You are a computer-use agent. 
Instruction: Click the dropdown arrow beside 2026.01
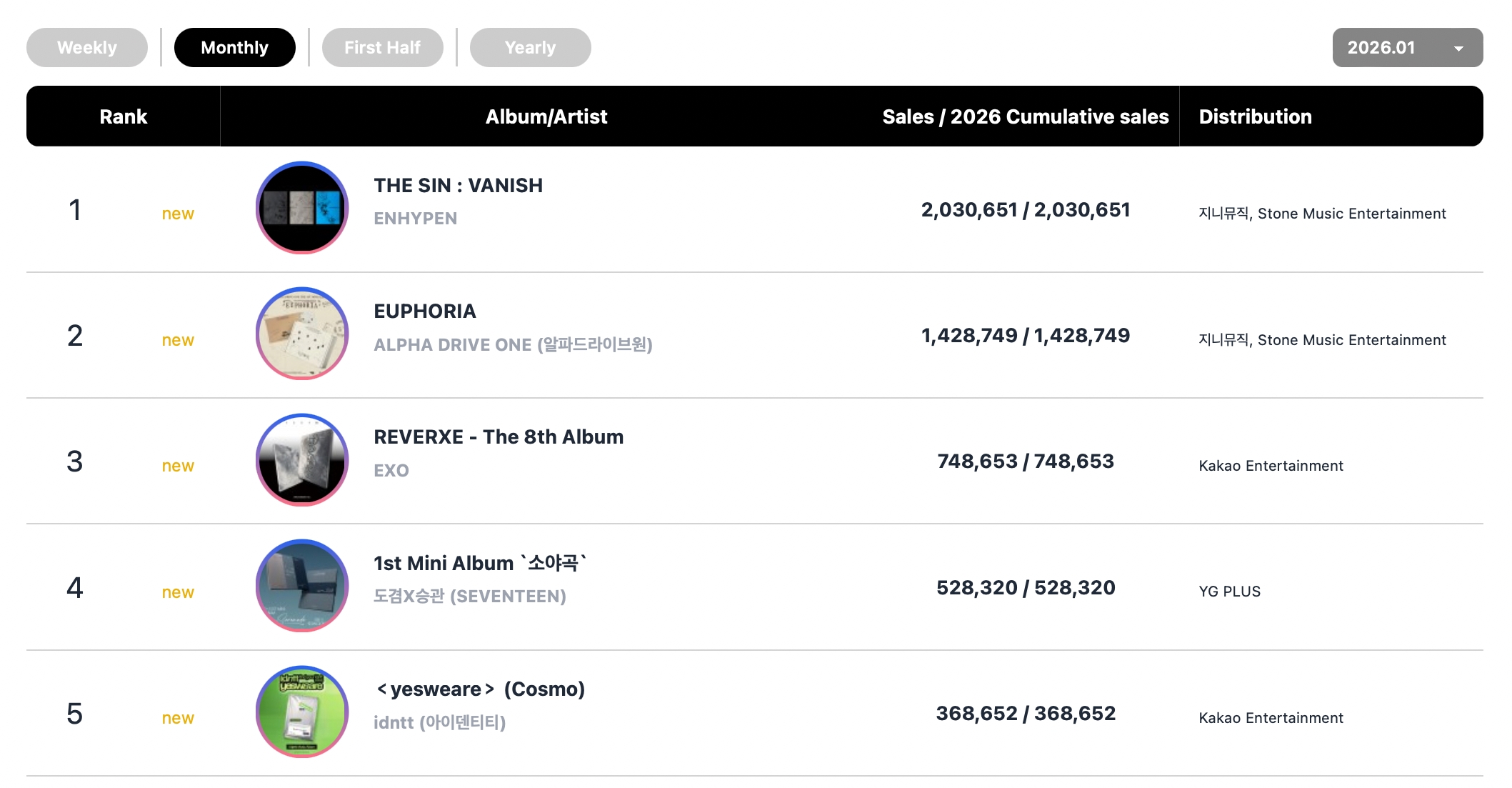click(x=1458, y=49)
